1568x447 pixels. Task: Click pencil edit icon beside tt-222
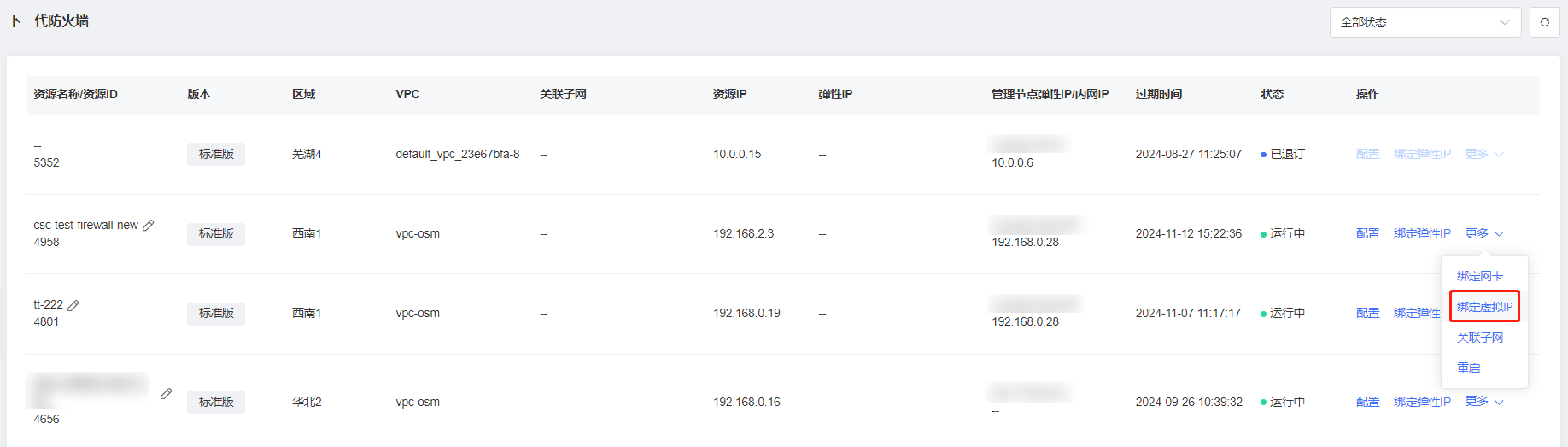point(73,305)
